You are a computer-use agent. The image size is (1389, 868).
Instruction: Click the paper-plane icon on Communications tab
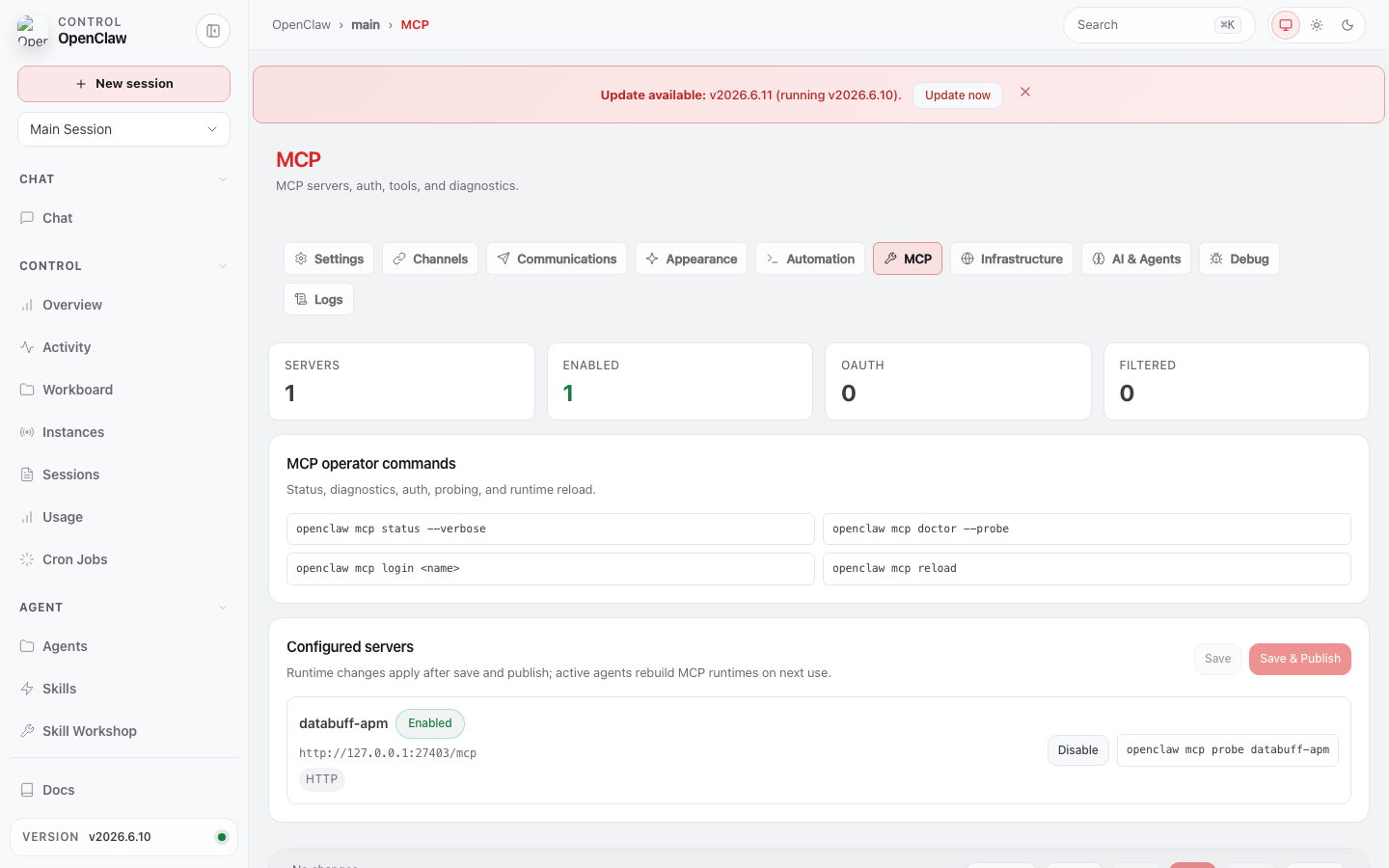(504, 258)
